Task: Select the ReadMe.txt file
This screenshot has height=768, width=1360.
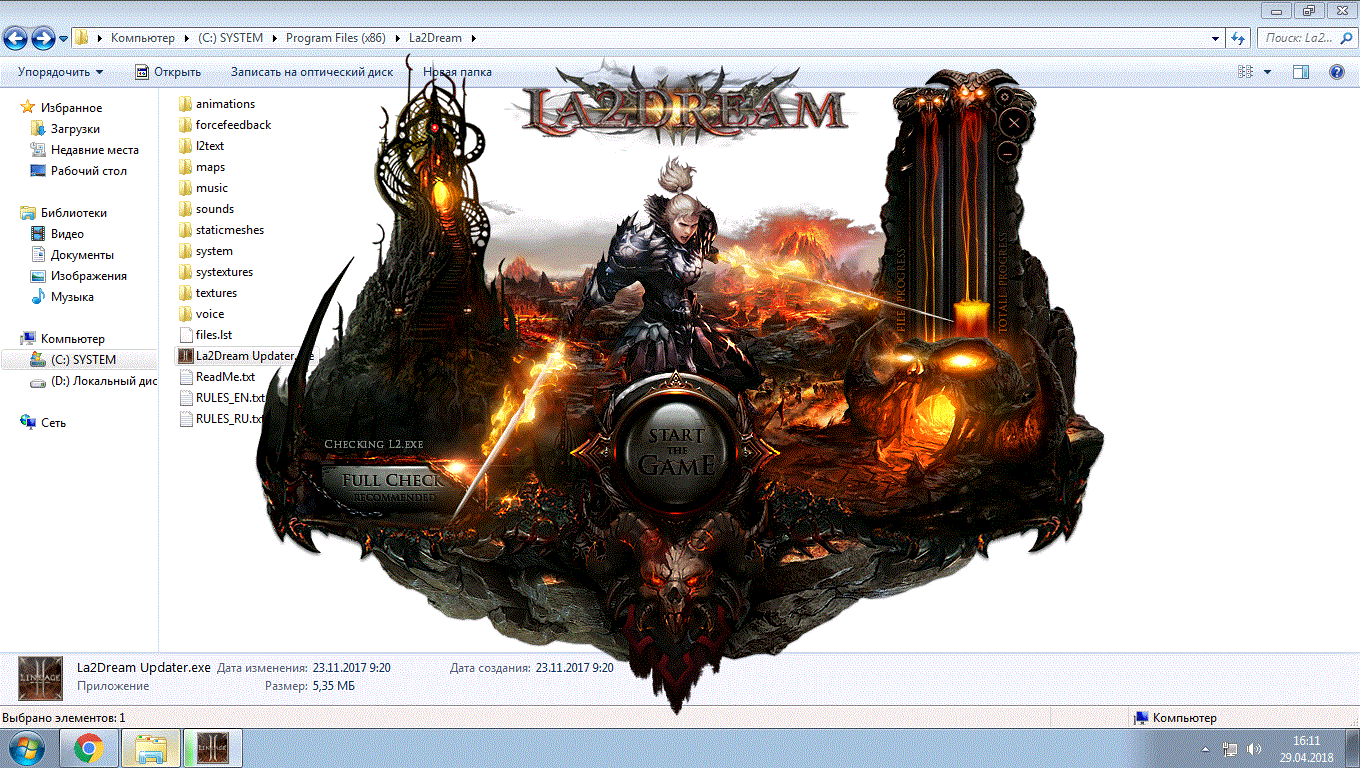Action: [217, 377]
